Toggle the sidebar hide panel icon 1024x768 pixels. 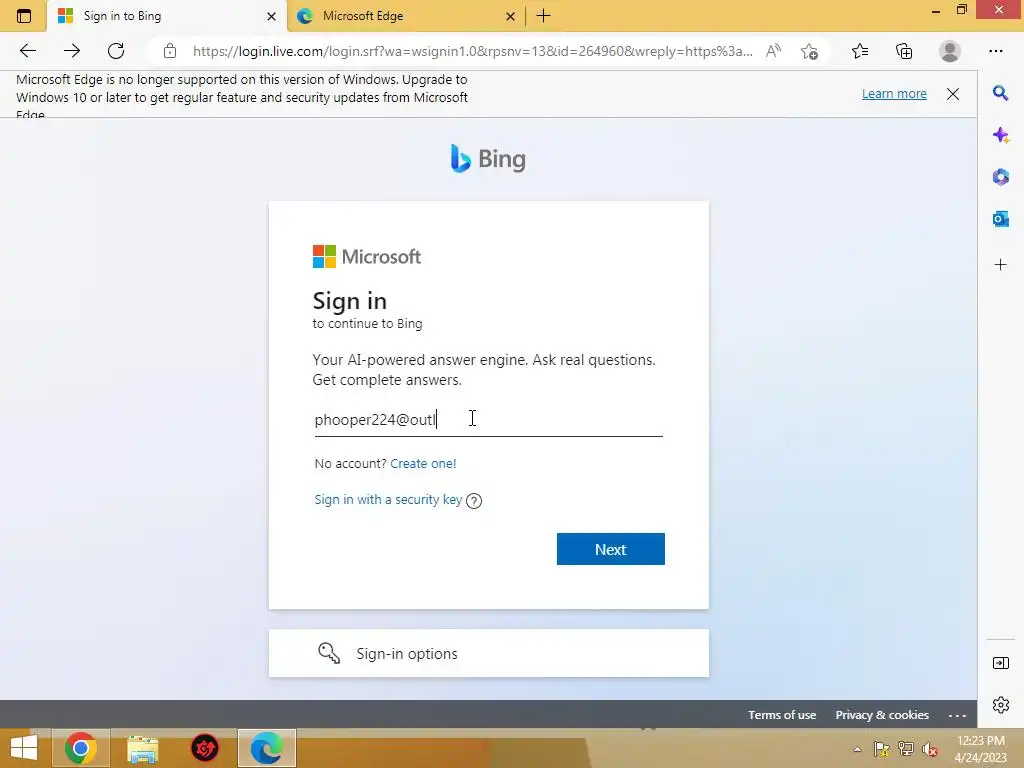[1000, 664]
